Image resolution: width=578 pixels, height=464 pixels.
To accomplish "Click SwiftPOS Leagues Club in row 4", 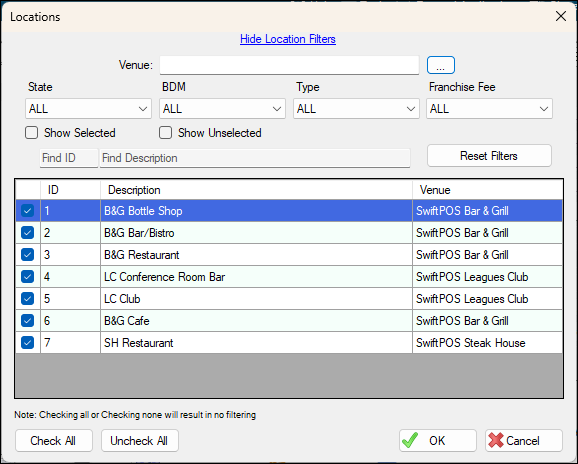I will pyautogui.click(x=488, y=277).
